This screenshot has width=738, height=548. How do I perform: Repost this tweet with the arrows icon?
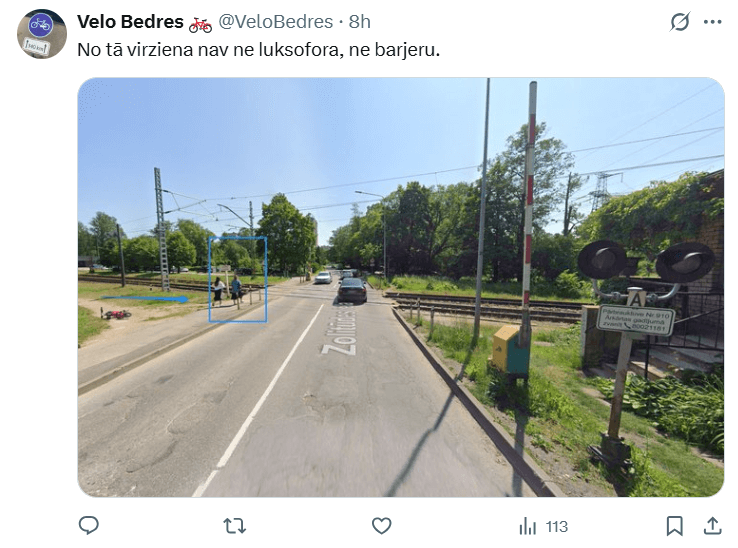tap(234, 526)
